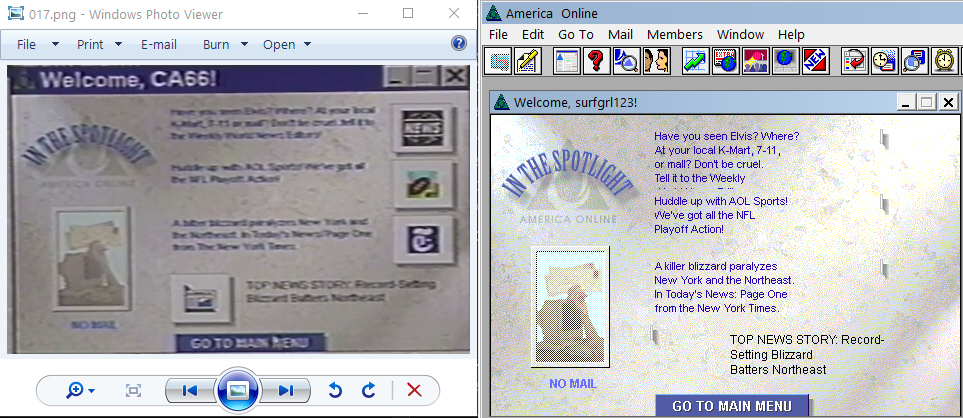Click the AOL triangle icon in Welcome title bar
Image resolution: width=963 pixels, height=418 pixels.
[x=502, y=102]
